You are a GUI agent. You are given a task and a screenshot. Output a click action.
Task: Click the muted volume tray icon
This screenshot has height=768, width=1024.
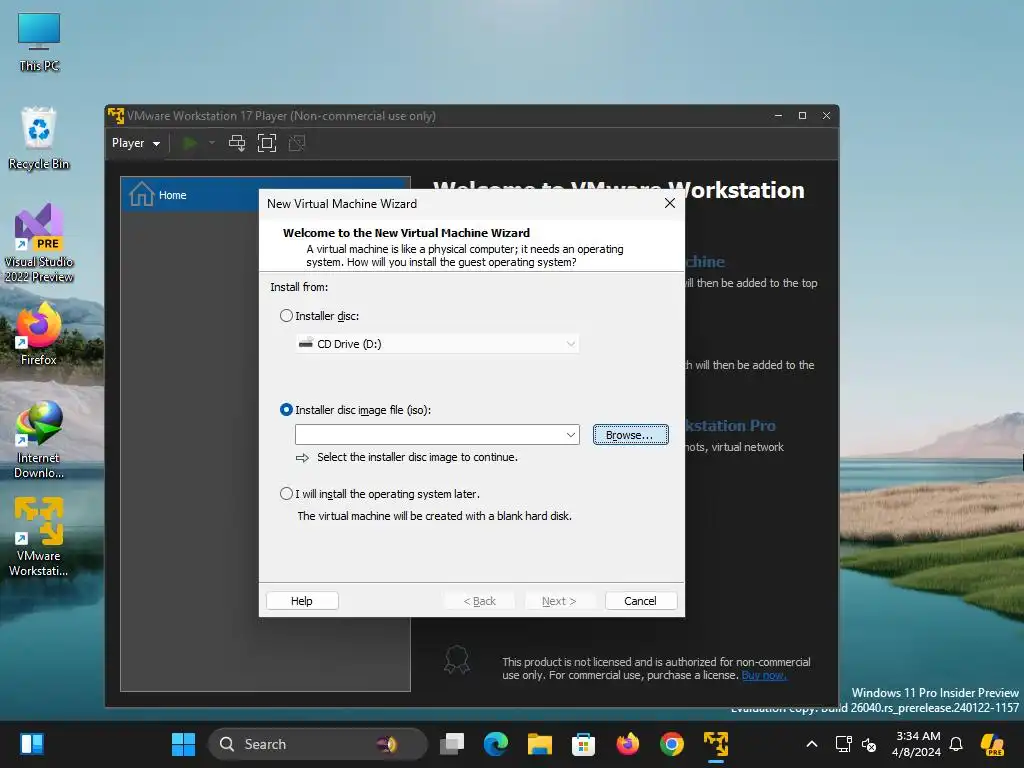click(869, 744)
